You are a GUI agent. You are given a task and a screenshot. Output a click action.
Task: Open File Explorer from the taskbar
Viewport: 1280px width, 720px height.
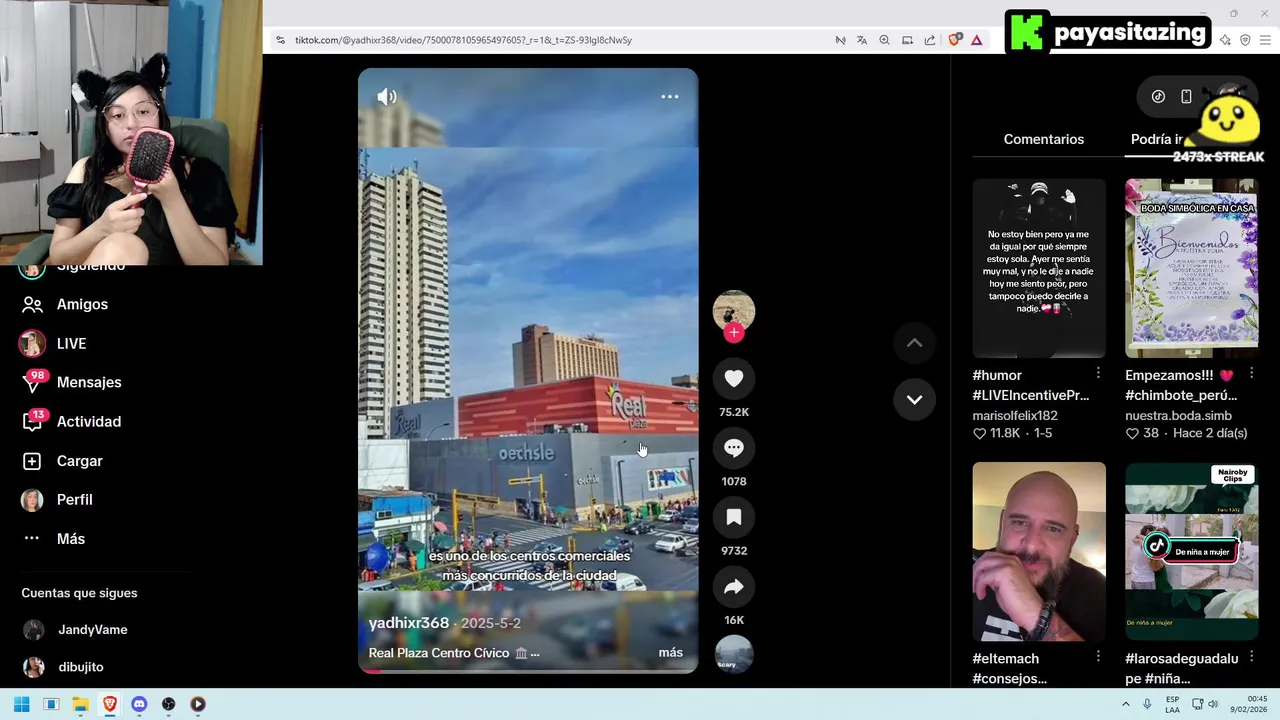click(80, 704)
